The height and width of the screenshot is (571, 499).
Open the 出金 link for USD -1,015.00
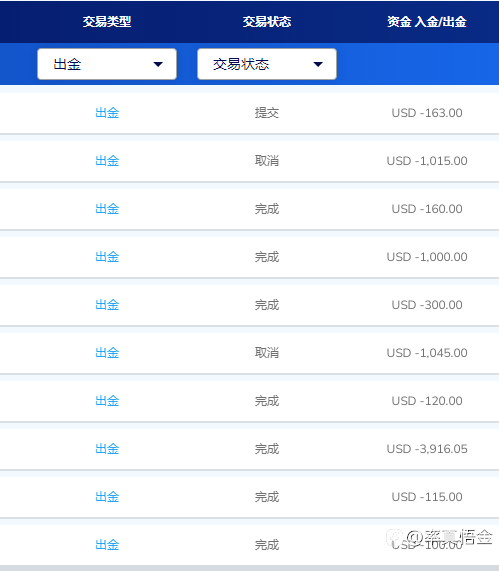click(x=107, y=161)
